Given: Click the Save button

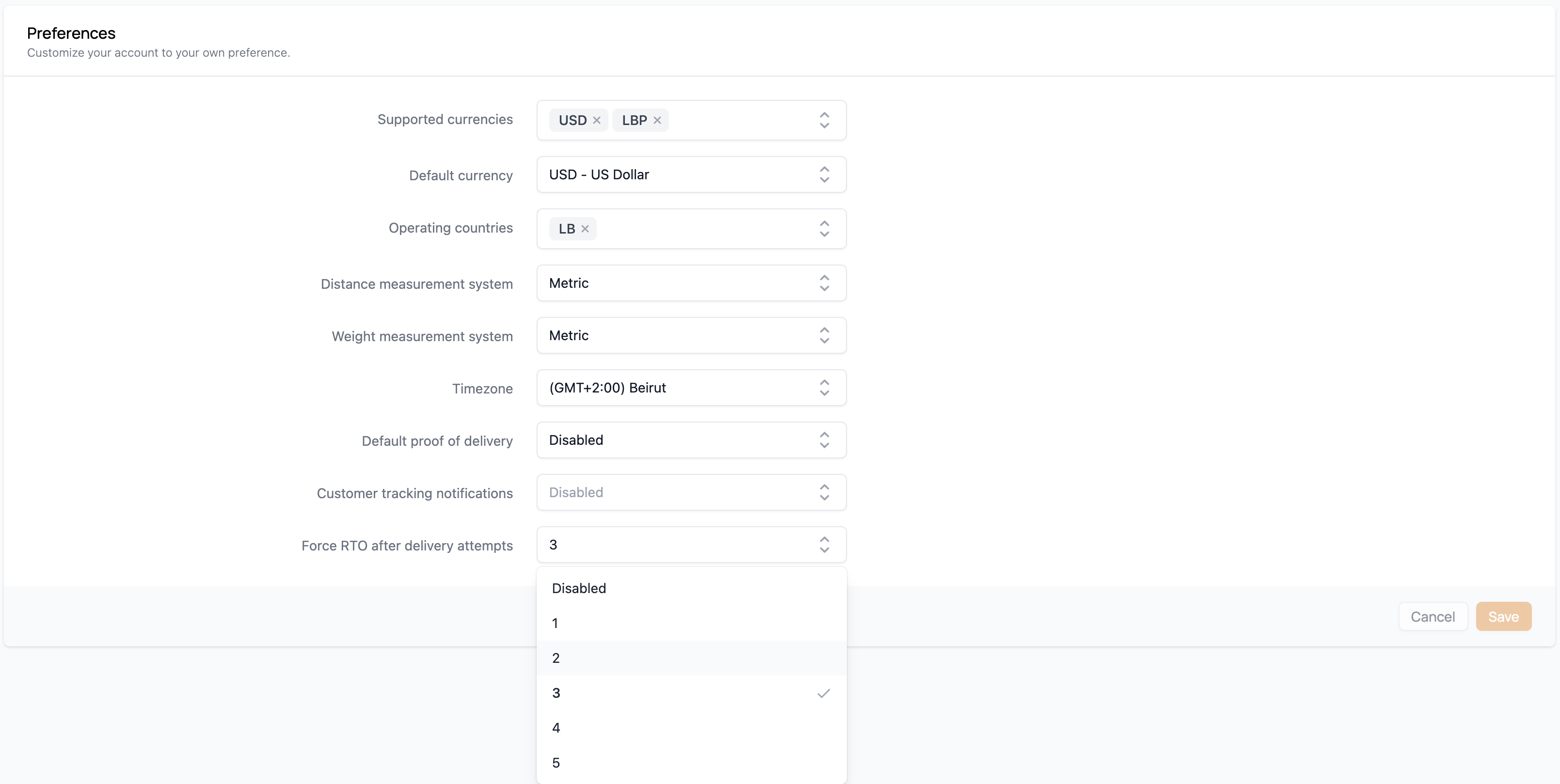Looking at the screenshot, I should click(1503, 616).
